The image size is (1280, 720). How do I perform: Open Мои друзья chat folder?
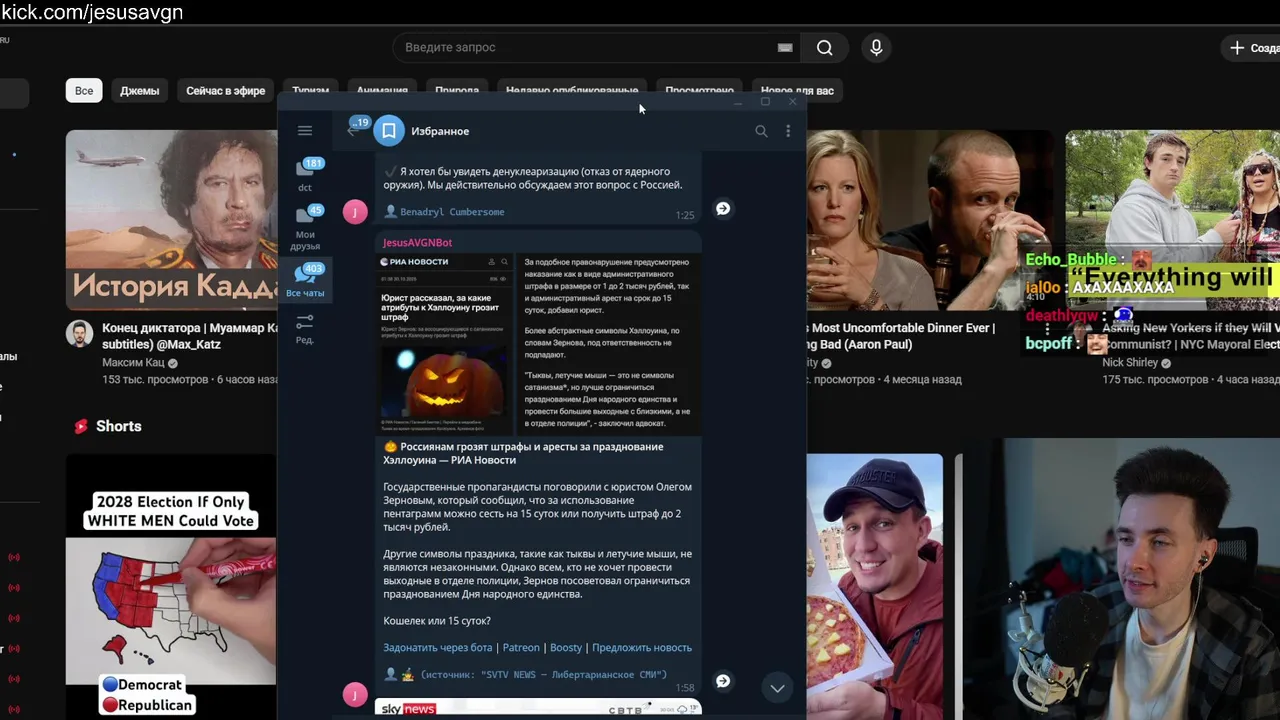305,226
